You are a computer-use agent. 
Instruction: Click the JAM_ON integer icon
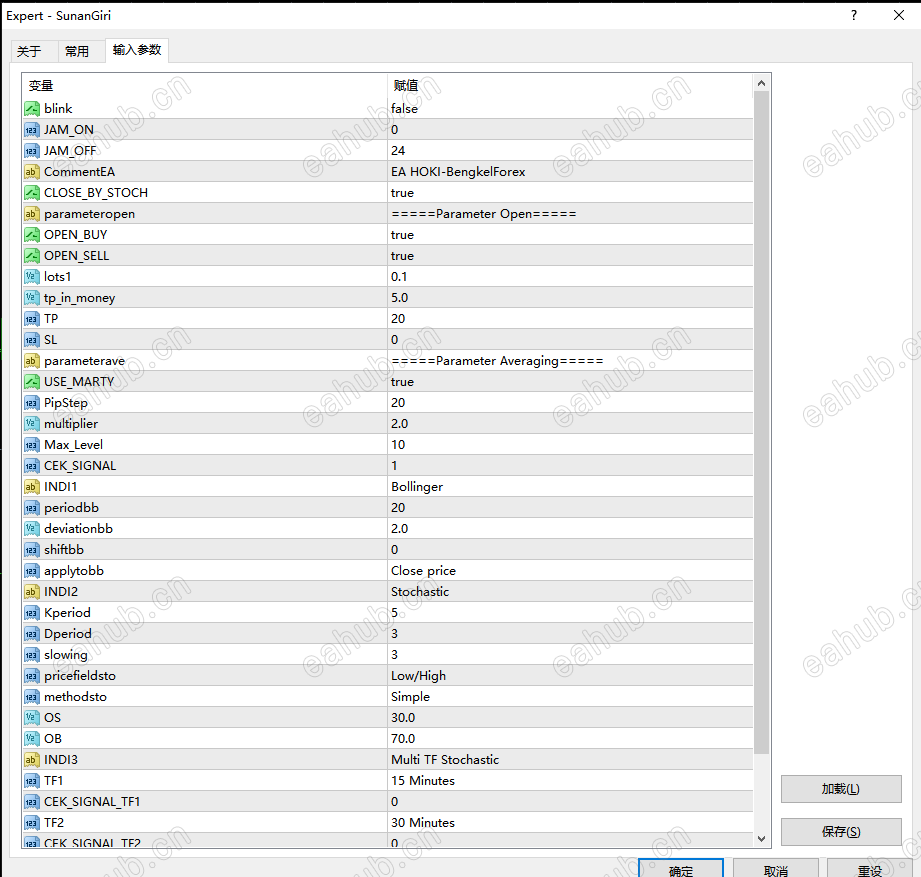pyautogui.click(x=32, y=130)
